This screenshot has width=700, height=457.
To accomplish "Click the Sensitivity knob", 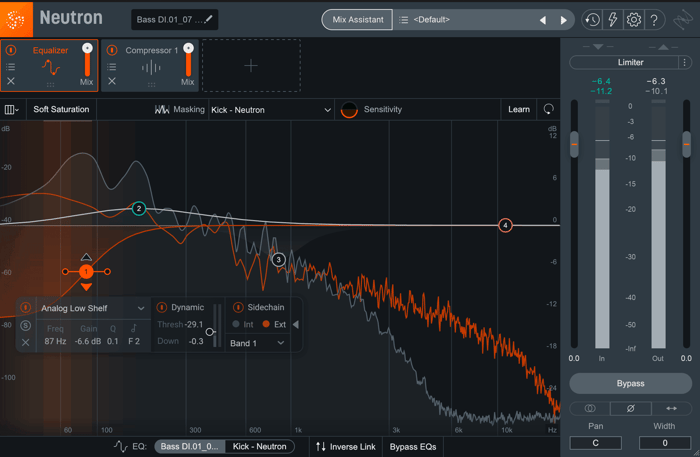I will 349,110.
